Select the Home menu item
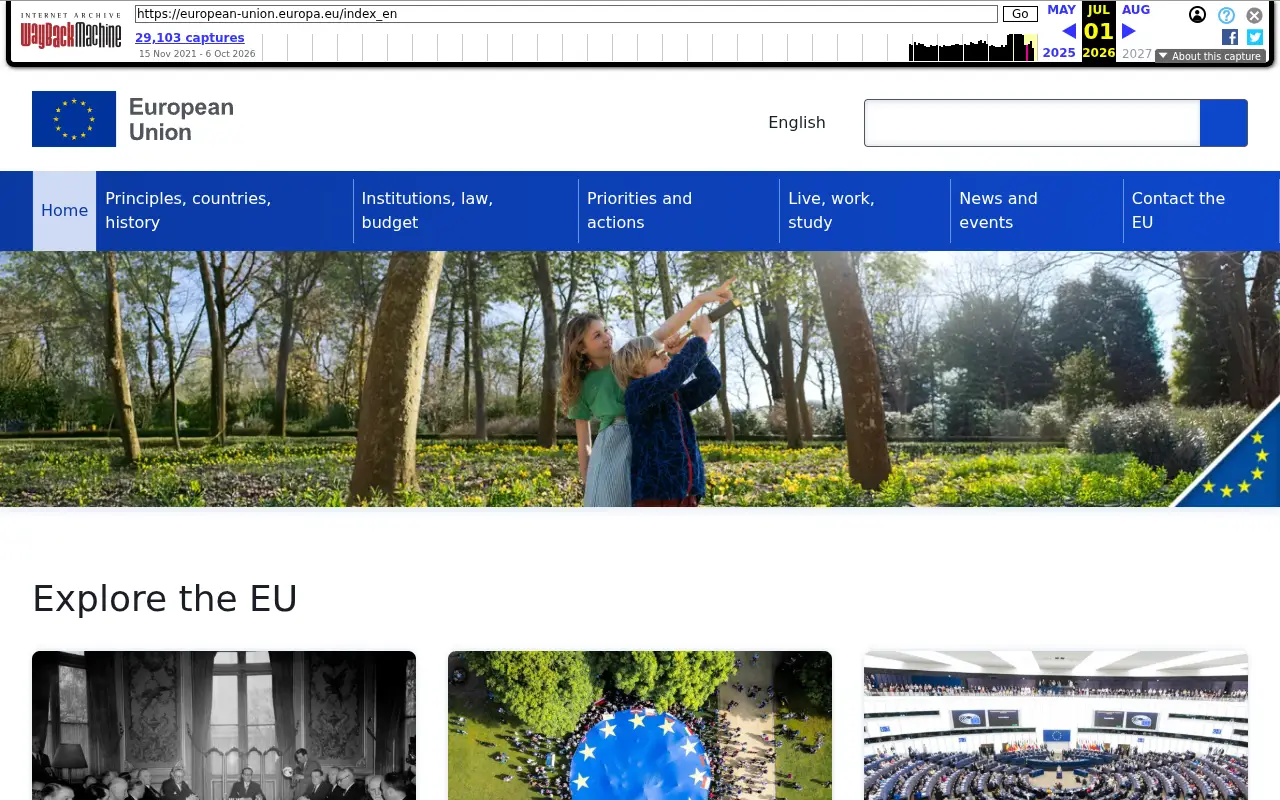The width and height of the screenshot is (1280, 800). click(x=65, y=211)
